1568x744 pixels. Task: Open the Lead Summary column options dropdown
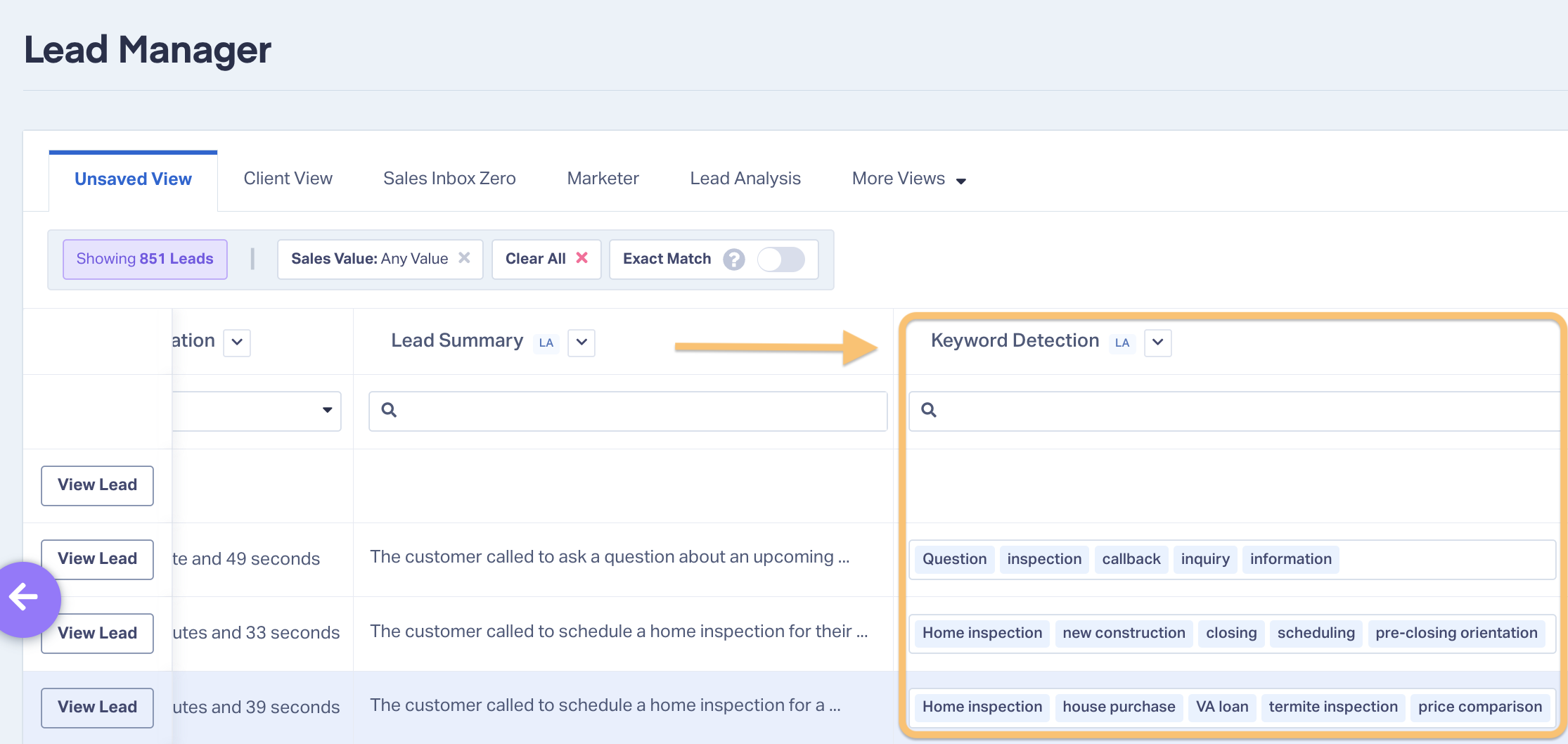(x=581, y=342)
